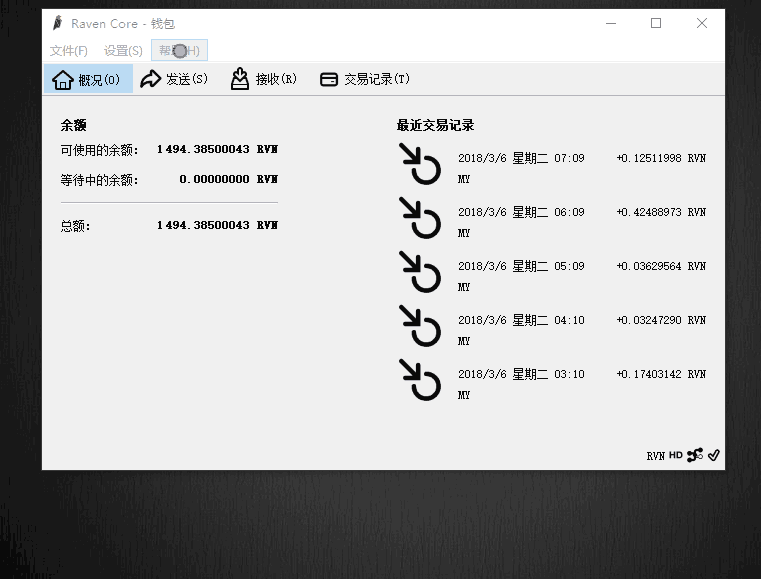Click the network connections status icon
Image resolution: width=761 pixels, height=579 pixels.
[695, 455]
